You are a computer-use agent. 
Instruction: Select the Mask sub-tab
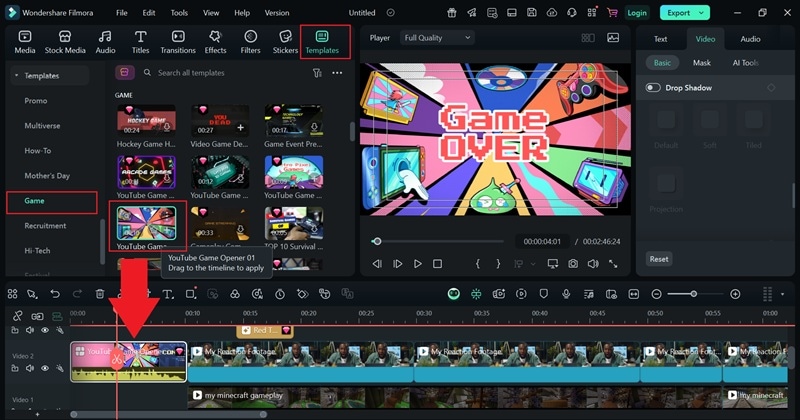(x=702, y=63)
